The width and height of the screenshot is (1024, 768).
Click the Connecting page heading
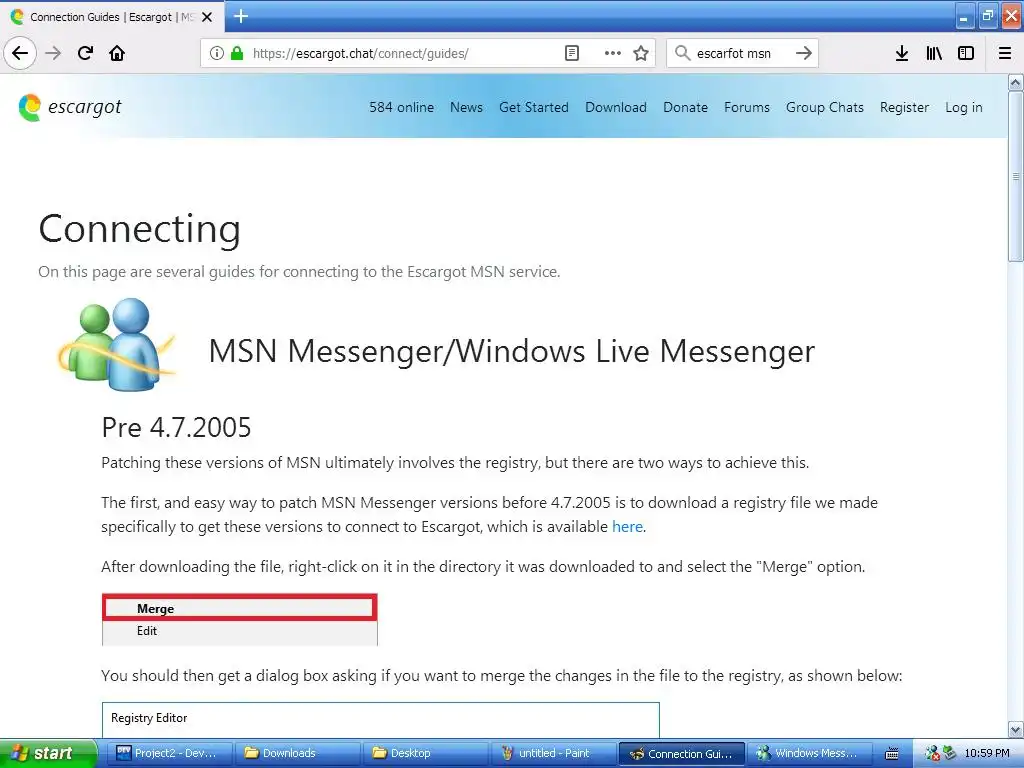(140, 229)
